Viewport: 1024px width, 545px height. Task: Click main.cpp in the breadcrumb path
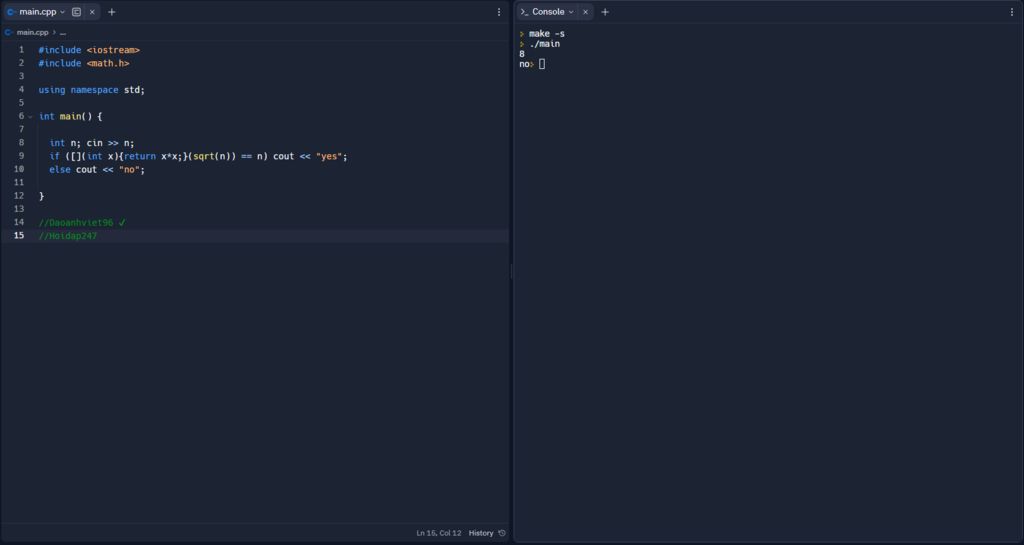[x=32, y=32]
